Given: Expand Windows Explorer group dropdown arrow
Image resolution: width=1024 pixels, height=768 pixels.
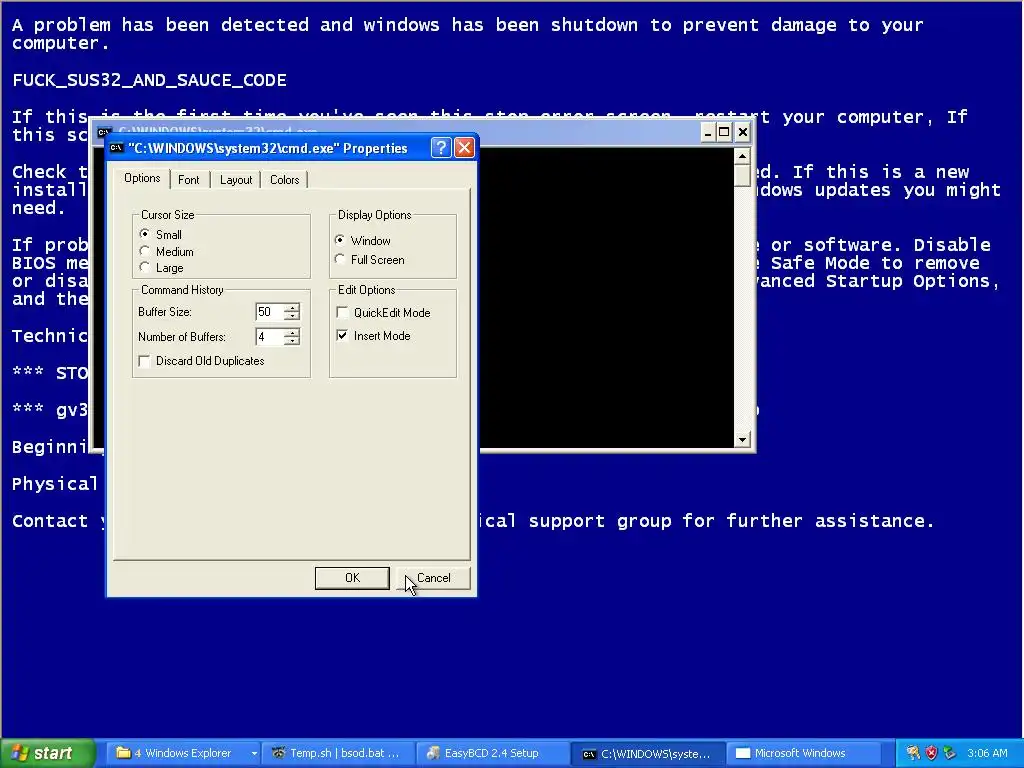Looking at the screenshot, I should click(253, 753).
